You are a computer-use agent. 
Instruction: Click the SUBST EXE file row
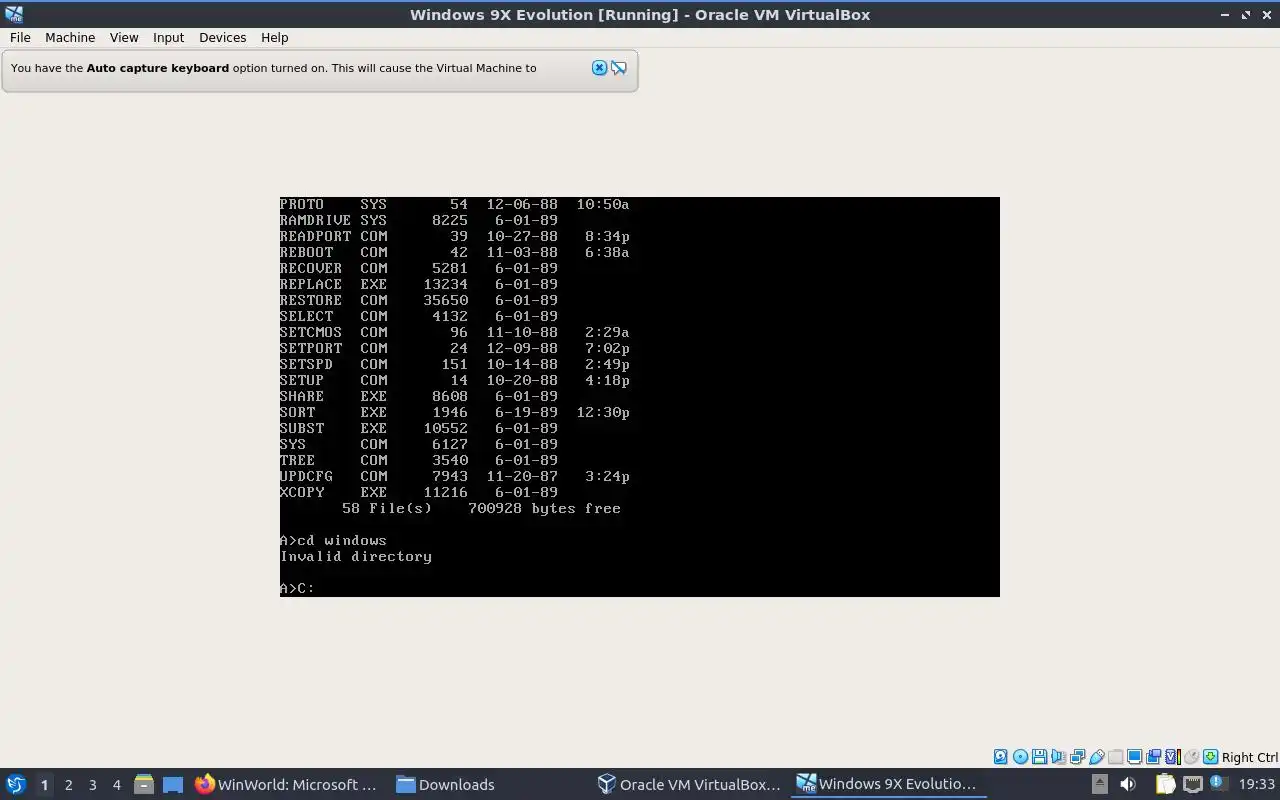click(419, 428)
